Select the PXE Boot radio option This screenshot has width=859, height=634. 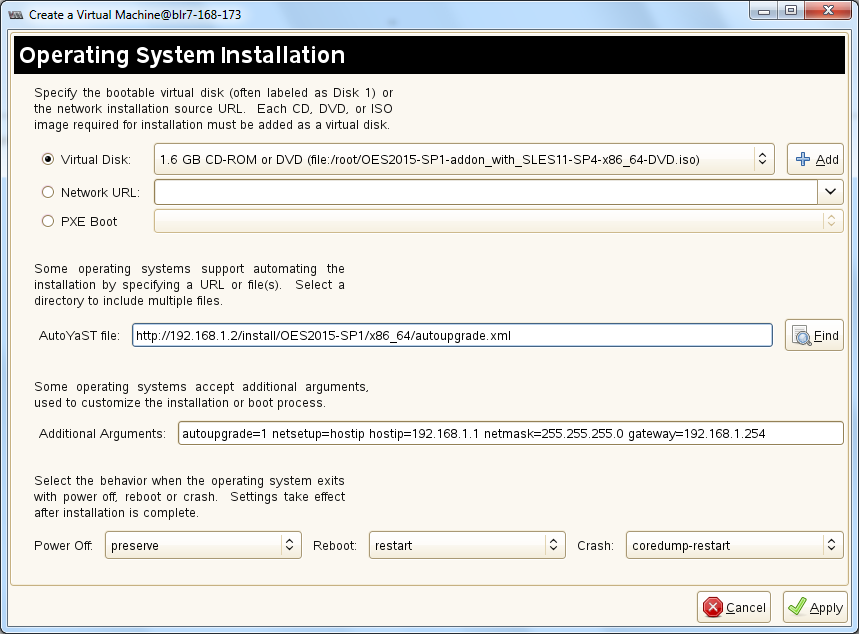click(x=48, y=222)
